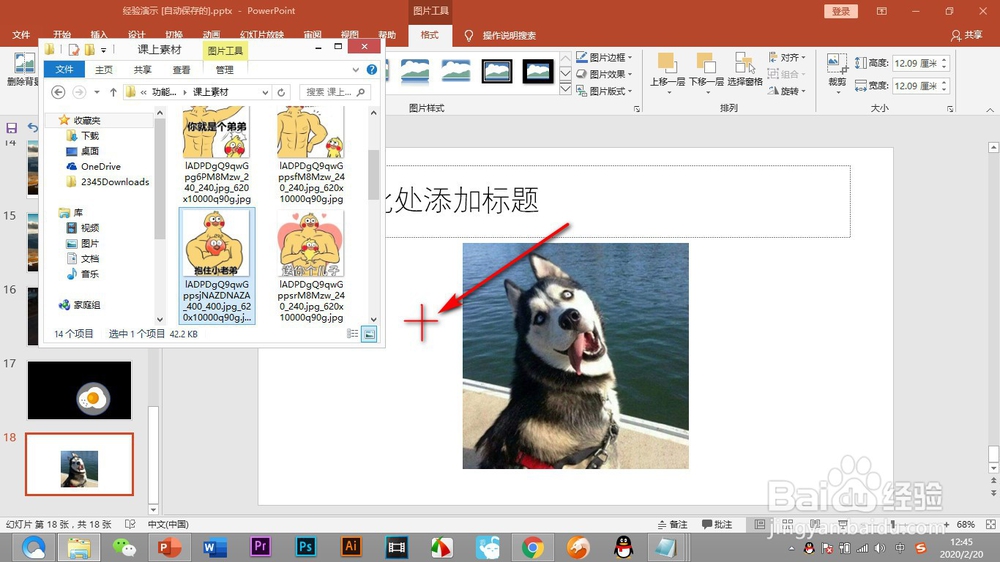Click the Save icon in quick access
1000x562 pixels.
[11, 128]
